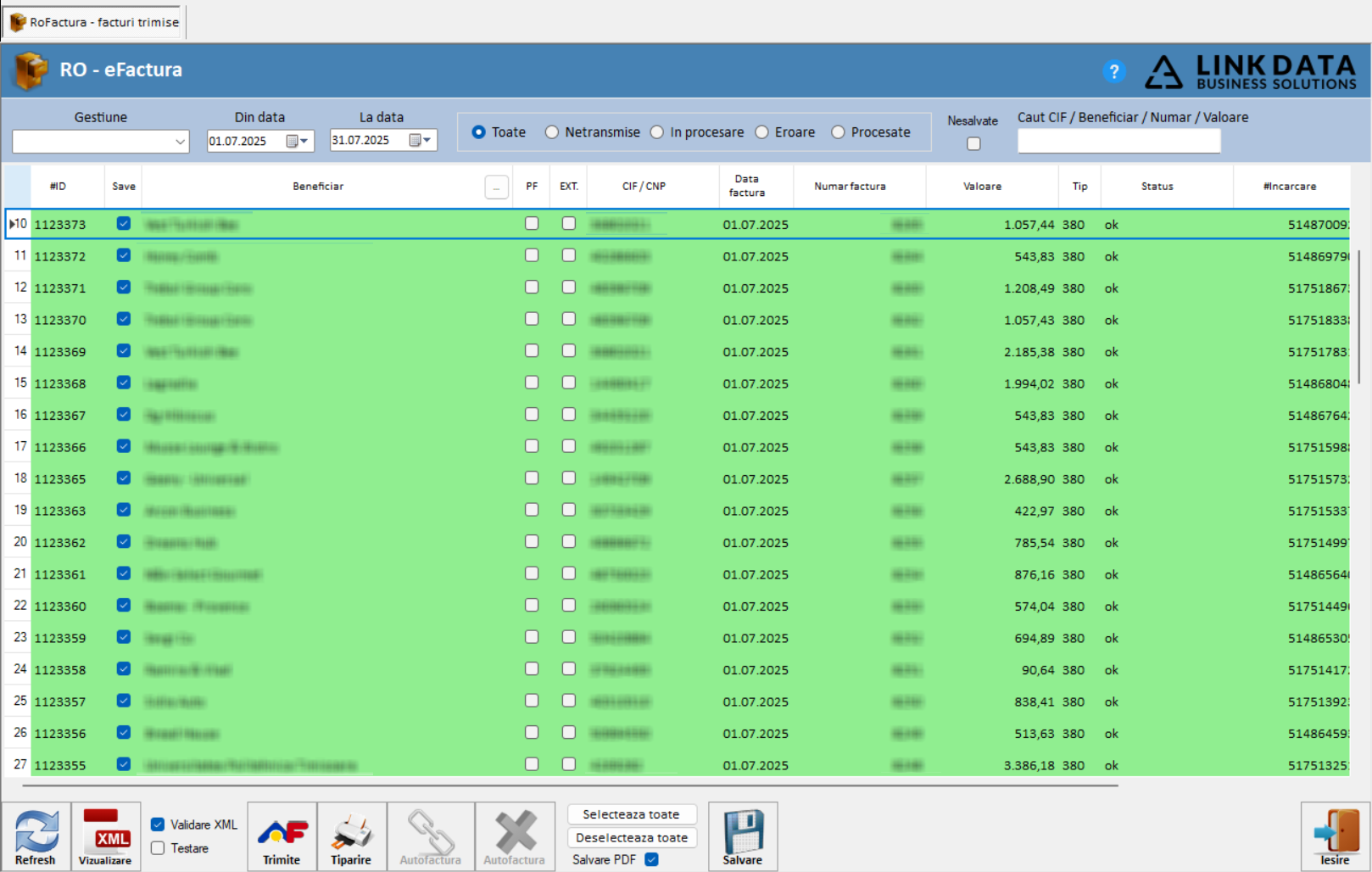Check EXT. box for invoice 1123371
Image resolution: width=1372 pixels, height=872 pixels.
pos(569,287)
